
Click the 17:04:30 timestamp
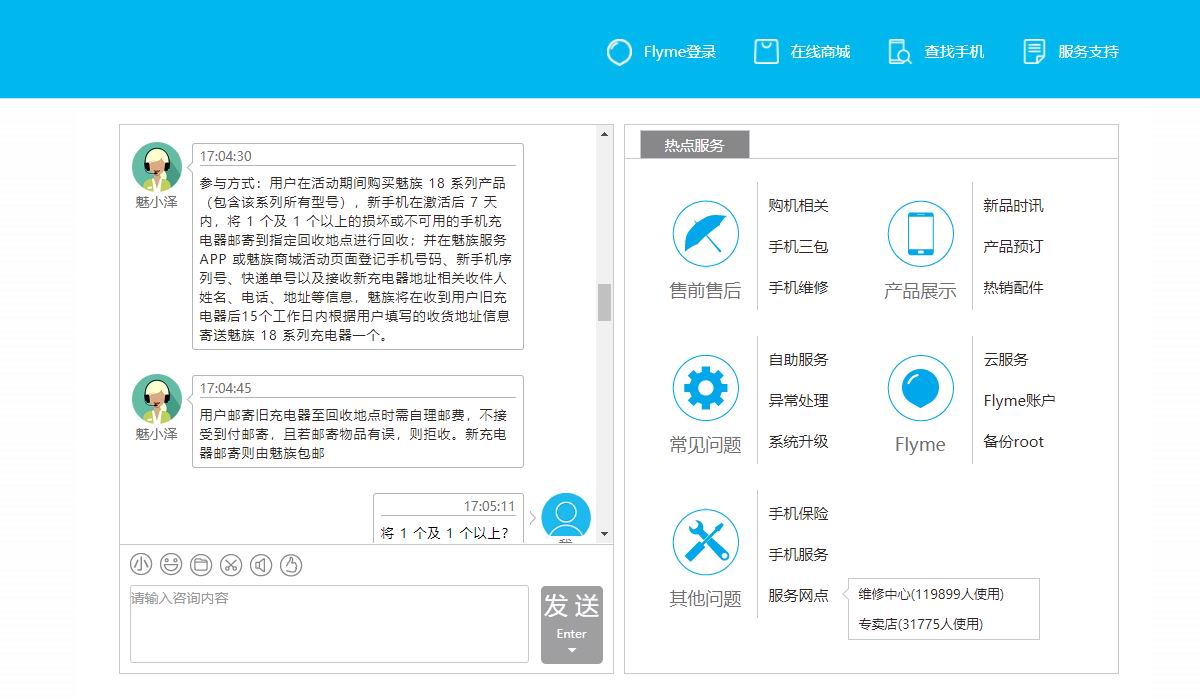pos(226,156)
